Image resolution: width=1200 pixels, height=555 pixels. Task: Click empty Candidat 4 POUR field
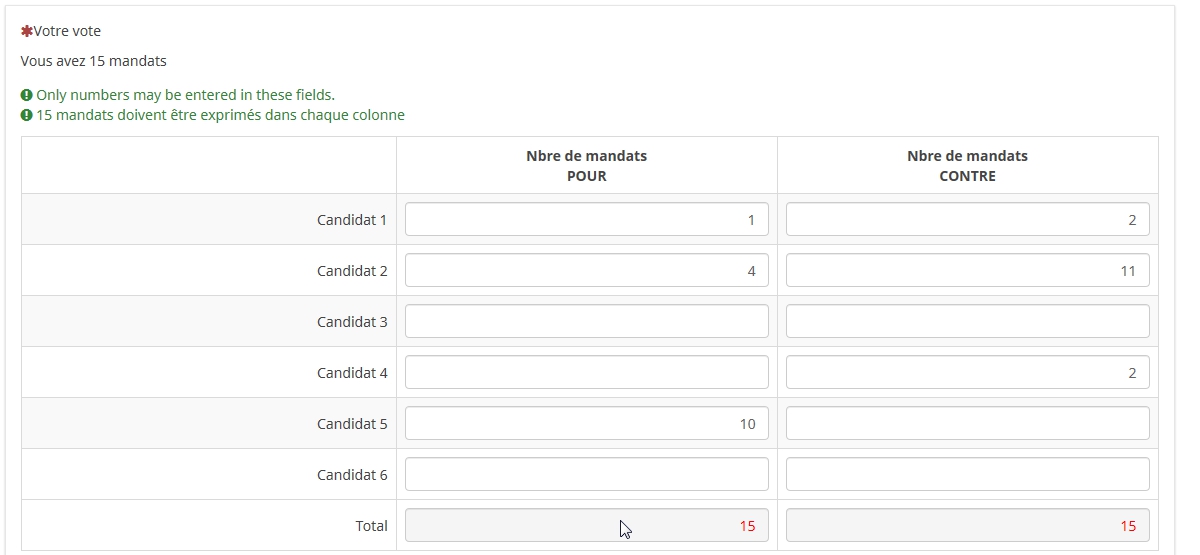586,373
